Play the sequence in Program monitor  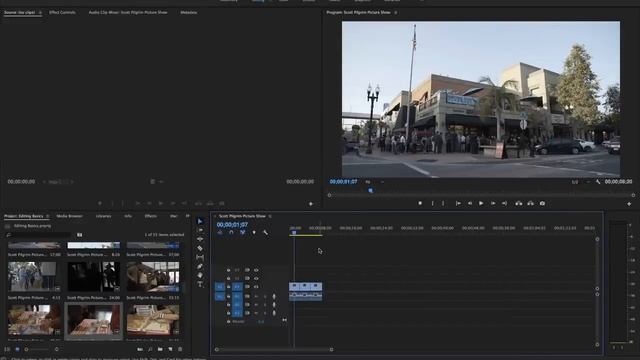click(481, 203)
